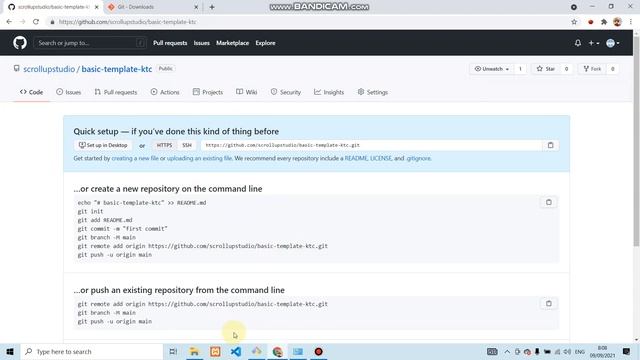The image size is (640, 360).
Task: Switch to the Projects tab
Action: [208, 92]
